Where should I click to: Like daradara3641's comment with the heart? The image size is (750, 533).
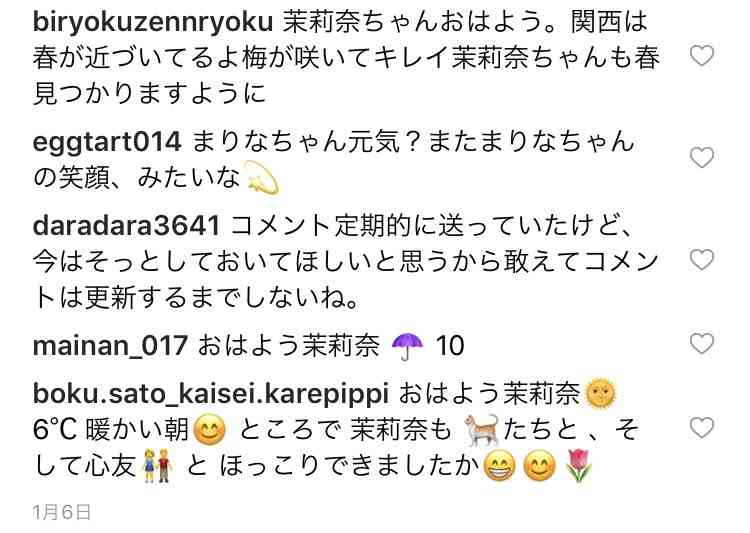(x=702, y=260)
